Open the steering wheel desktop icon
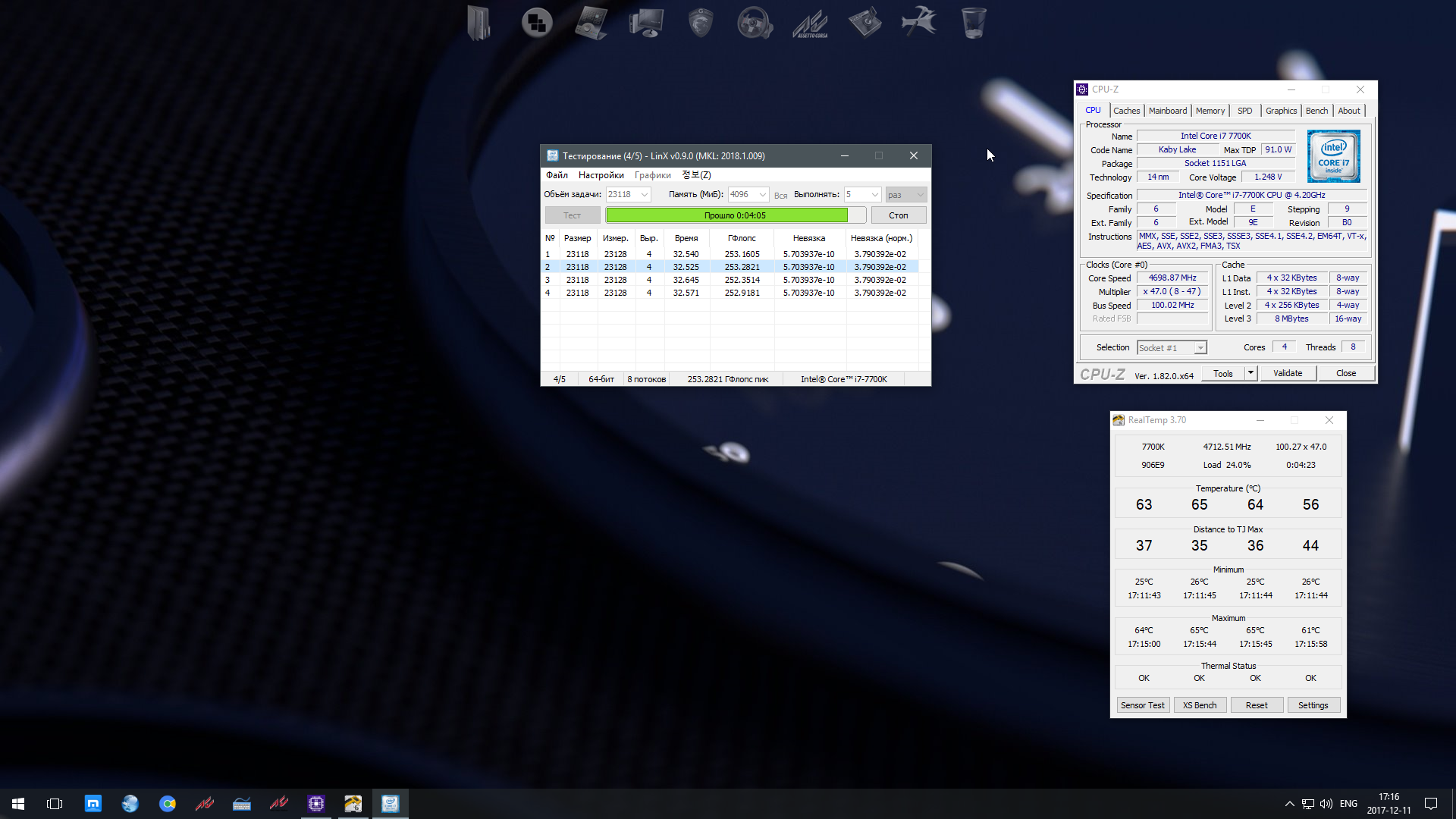The height and width of the screenshot is (819, 1456). point(755,23)
